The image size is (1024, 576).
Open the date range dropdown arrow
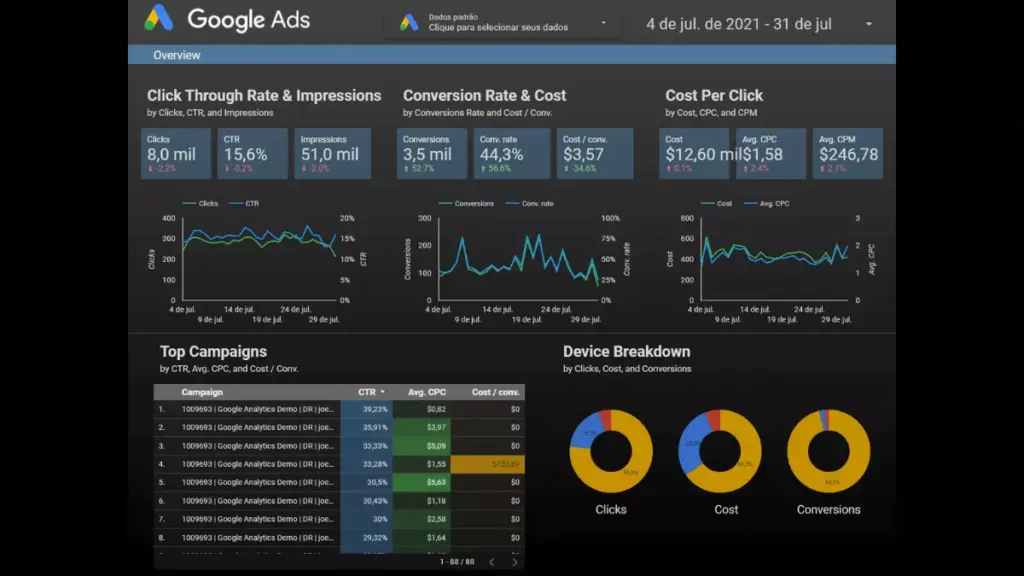click(869, 24)
